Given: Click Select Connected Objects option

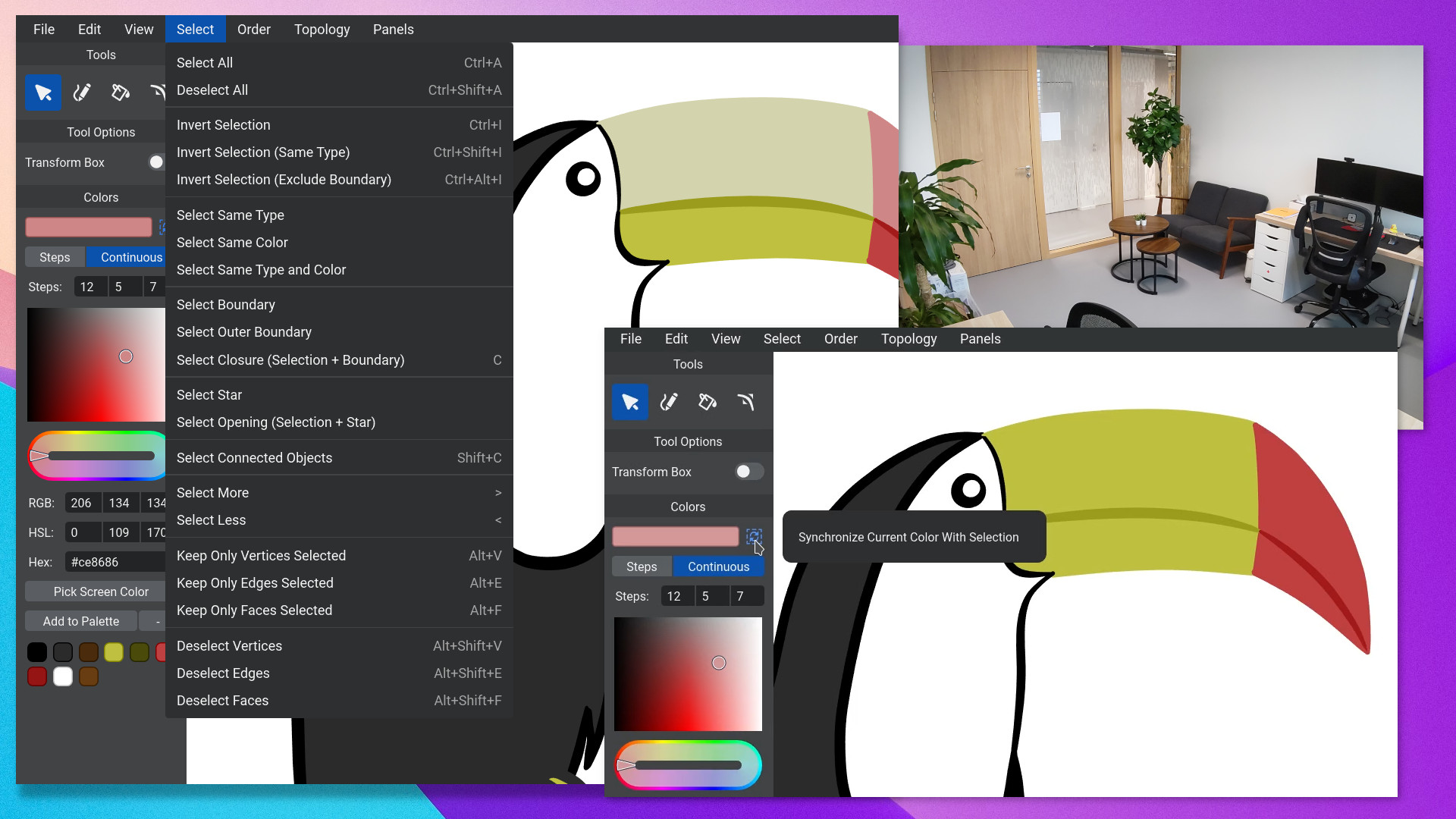Looking at the screenshot, I should 254,457.
